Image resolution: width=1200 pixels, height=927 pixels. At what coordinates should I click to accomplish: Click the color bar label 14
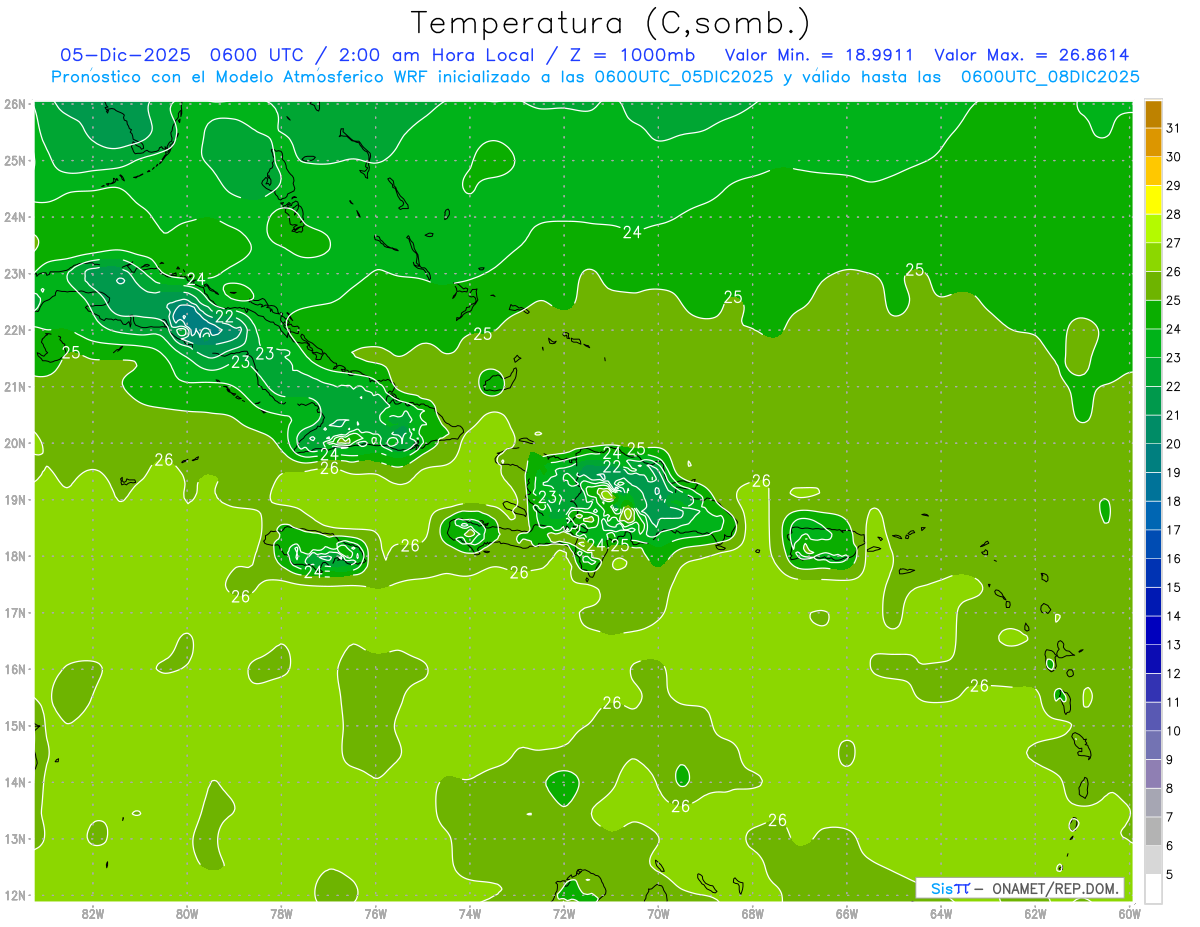[x=1174, y=615]
